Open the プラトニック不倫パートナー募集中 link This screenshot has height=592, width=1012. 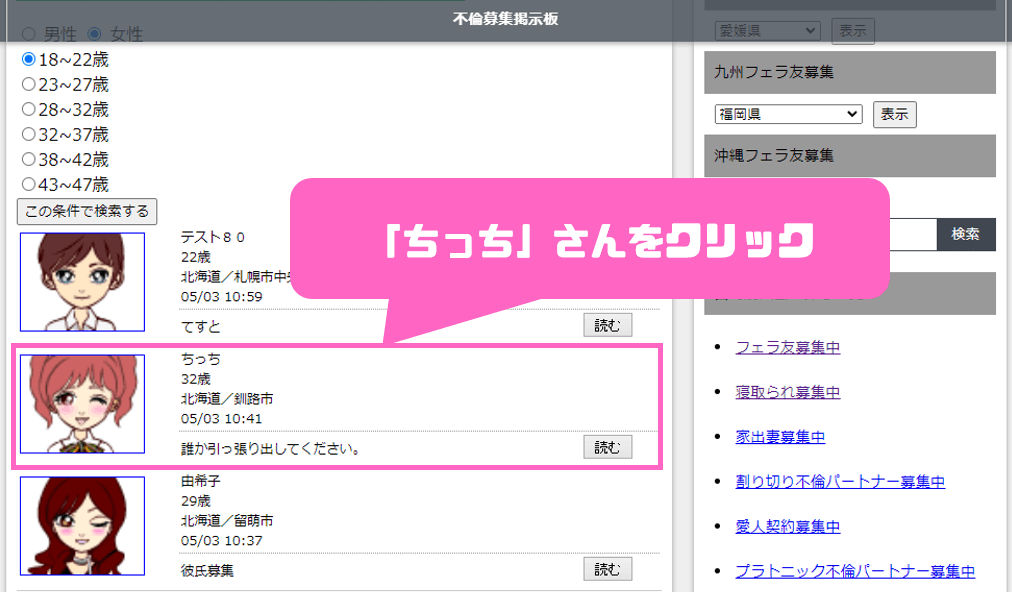(x=854, y=571)
